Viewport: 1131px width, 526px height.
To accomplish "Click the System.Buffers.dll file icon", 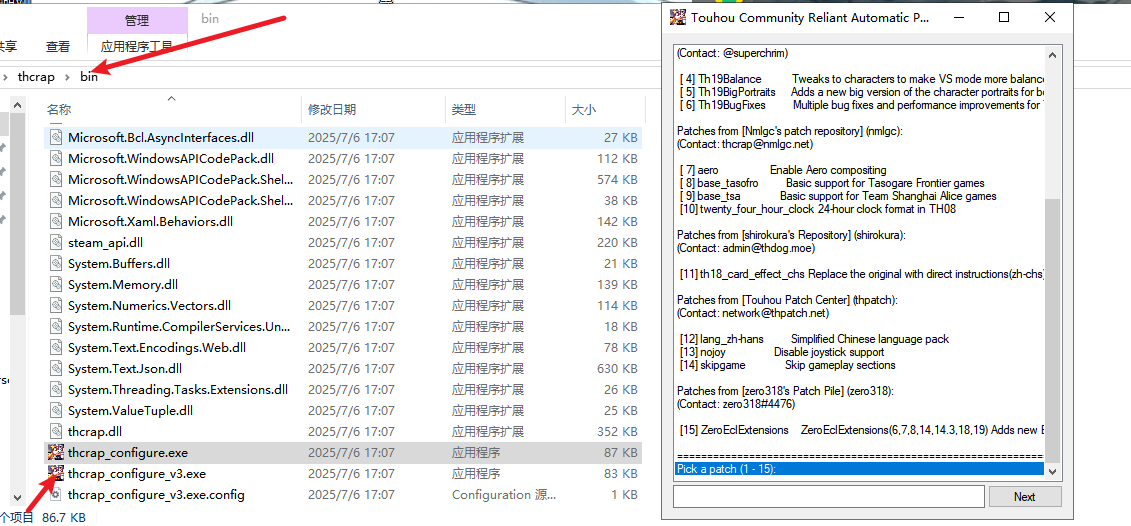I will pos(56,263).
